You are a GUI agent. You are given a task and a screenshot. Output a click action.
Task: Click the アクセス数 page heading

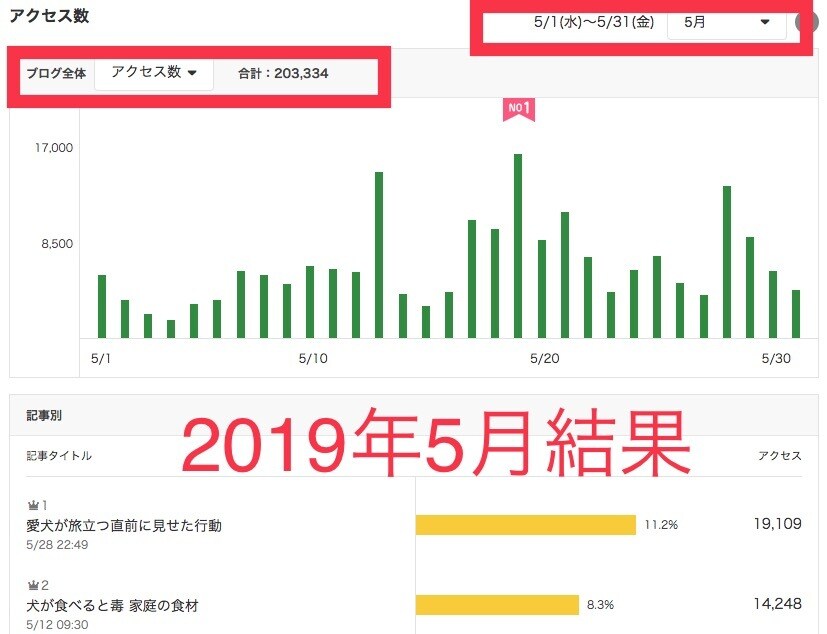pos(49,16)
